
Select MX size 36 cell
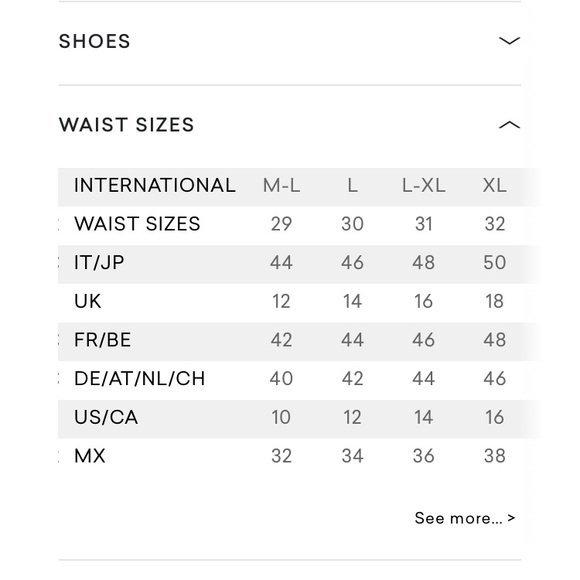point(424,456)
